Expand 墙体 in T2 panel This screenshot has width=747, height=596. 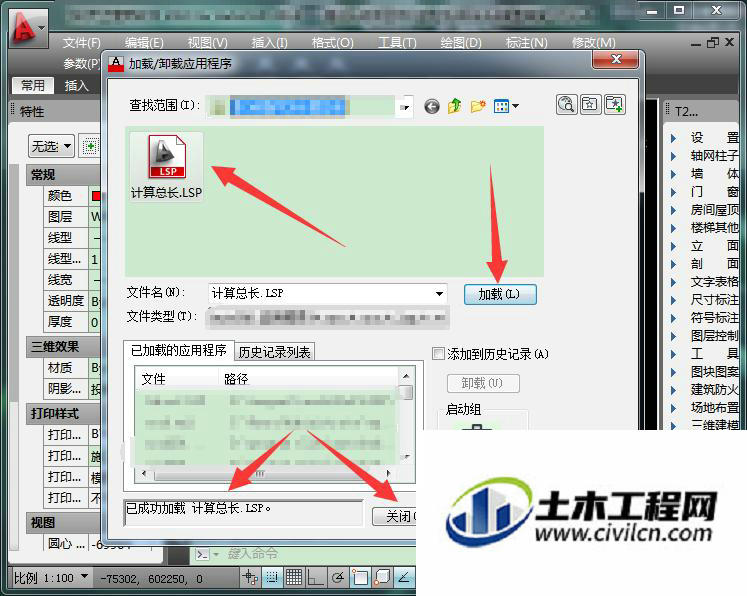(674, 174)
